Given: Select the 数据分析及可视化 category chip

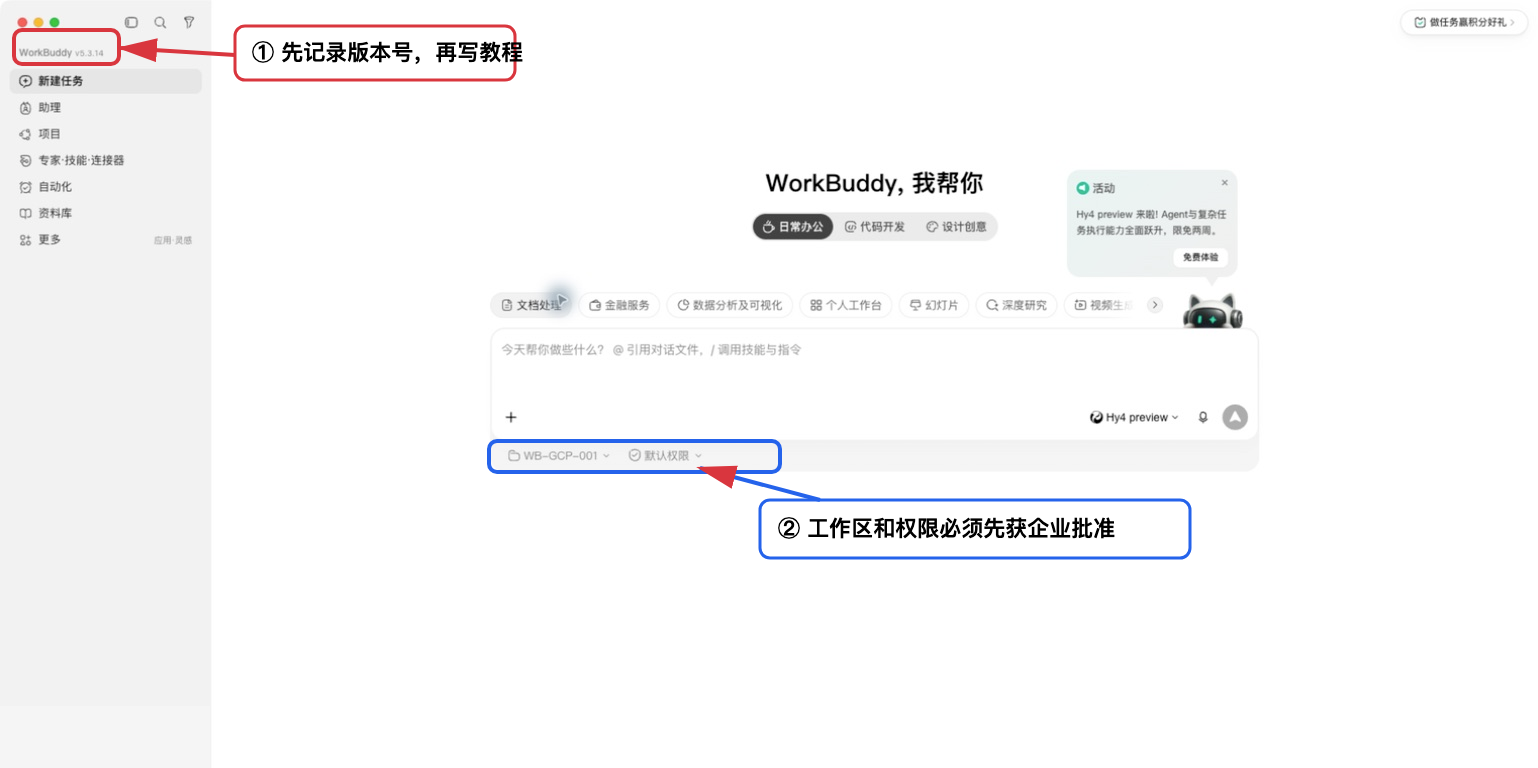Looking at the screenshot, I should (x=730, y=305).
